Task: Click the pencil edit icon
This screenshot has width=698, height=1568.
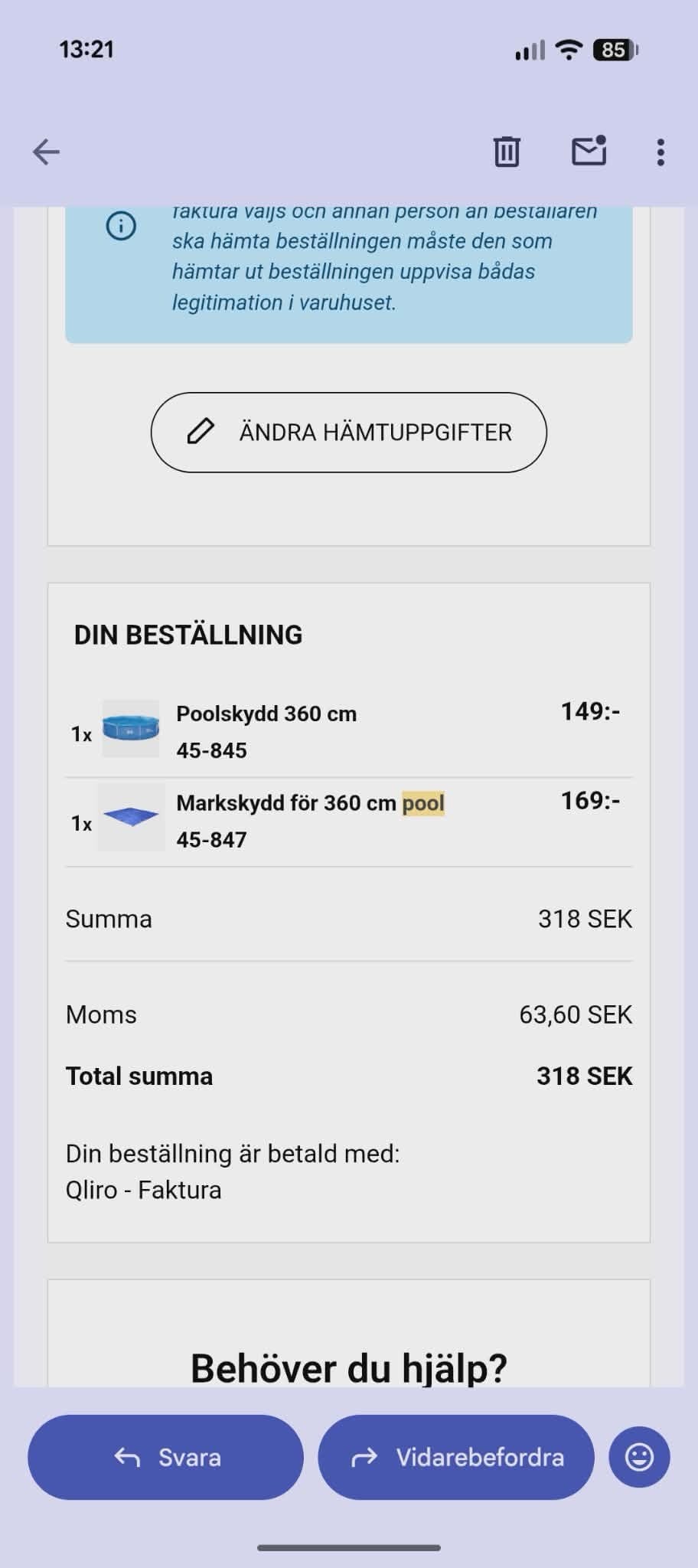Action: pyautogui.click(x=201, y=432)
